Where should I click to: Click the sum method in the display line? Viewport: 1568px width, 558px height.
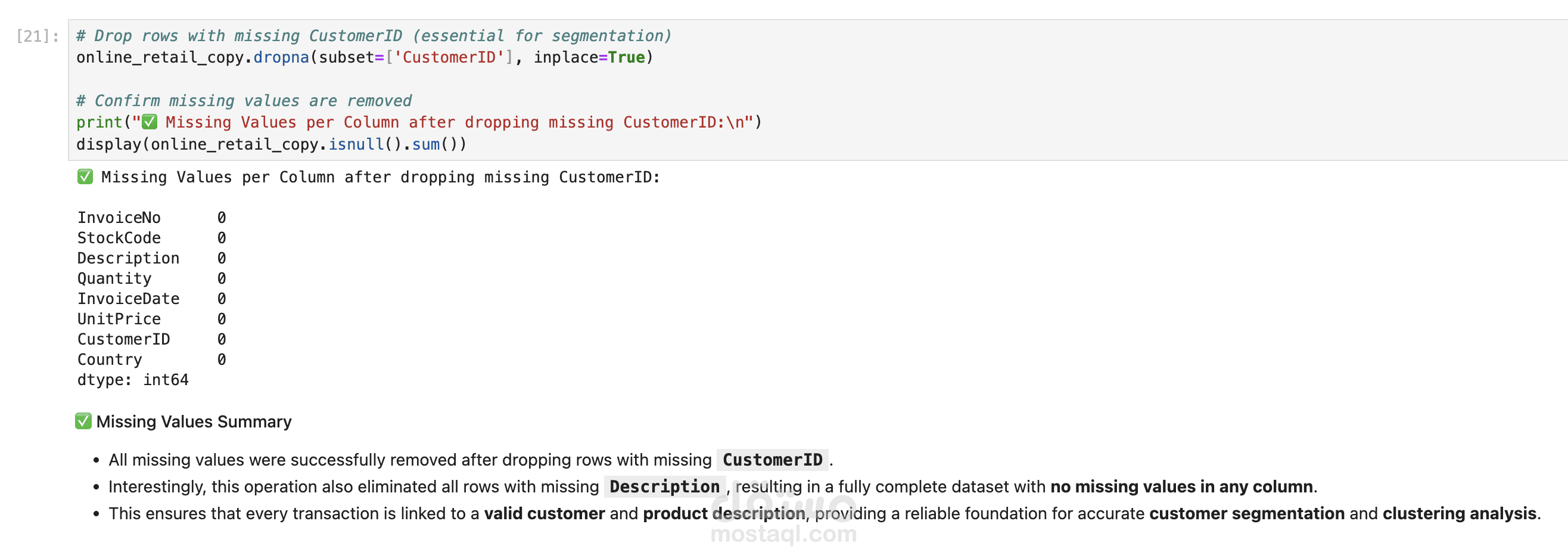(x=425, y=144)
